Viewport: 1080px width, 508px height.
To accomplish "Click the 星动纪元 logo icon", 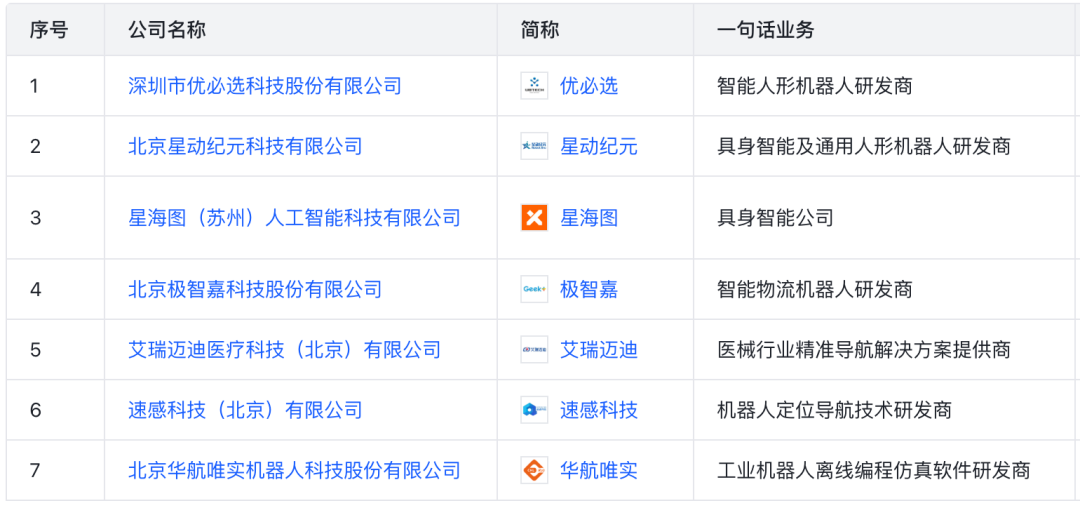I will [534, 147].
